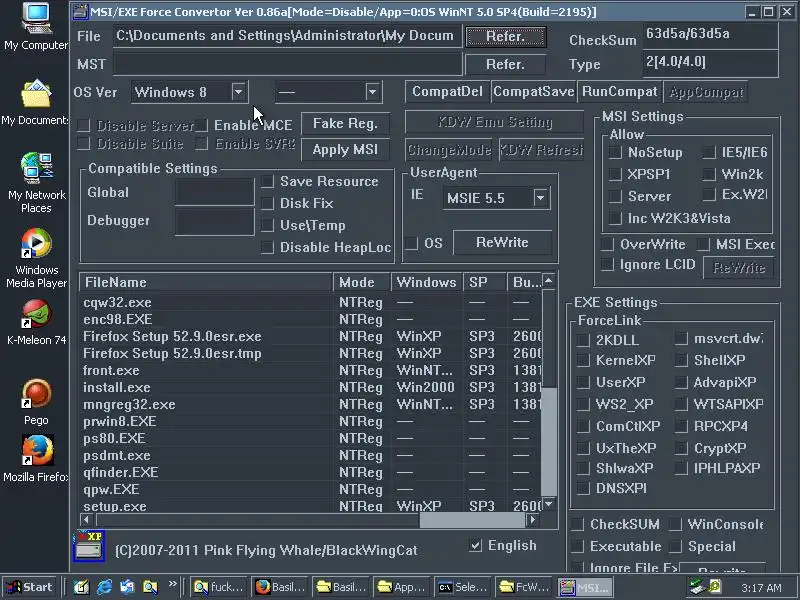The height and width of the screenshot is (600, 800).
Task: Switch to App... folder taskbar button
Action: pos(402,587)
